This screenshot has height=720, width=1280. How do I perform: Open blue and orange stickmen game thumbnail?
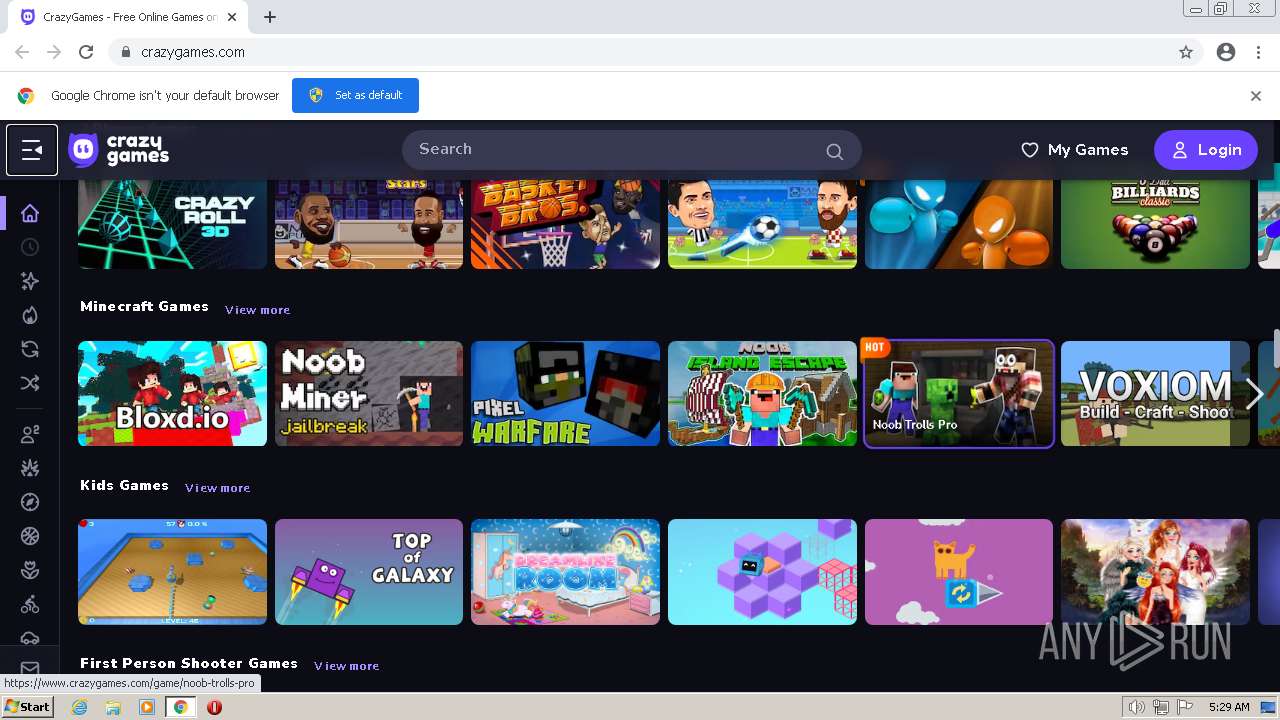coord(959,224)
